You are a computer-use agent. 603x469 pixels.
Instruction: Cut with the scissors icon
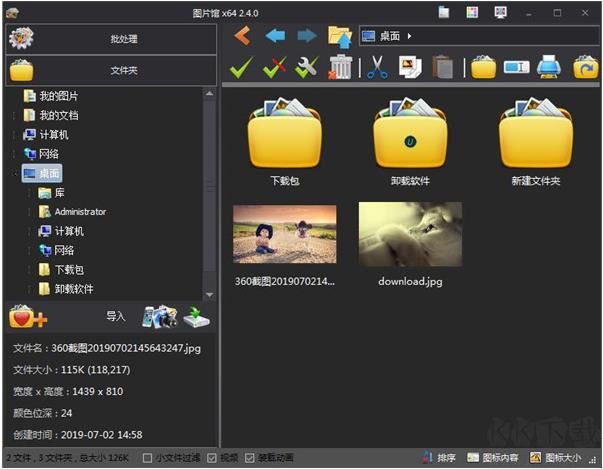377,68
